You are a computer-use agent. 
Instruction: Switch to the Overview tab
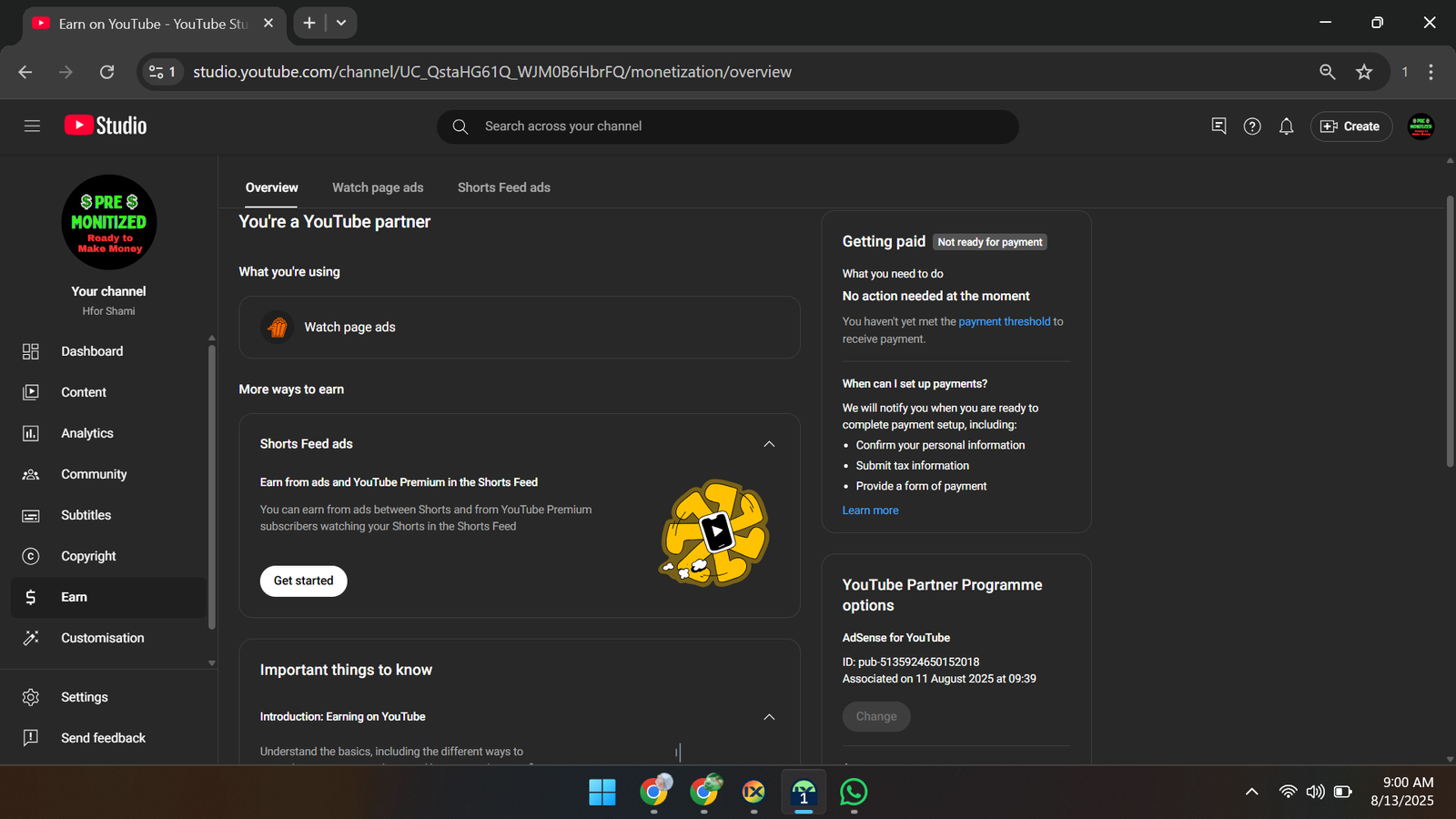(271, 187)
